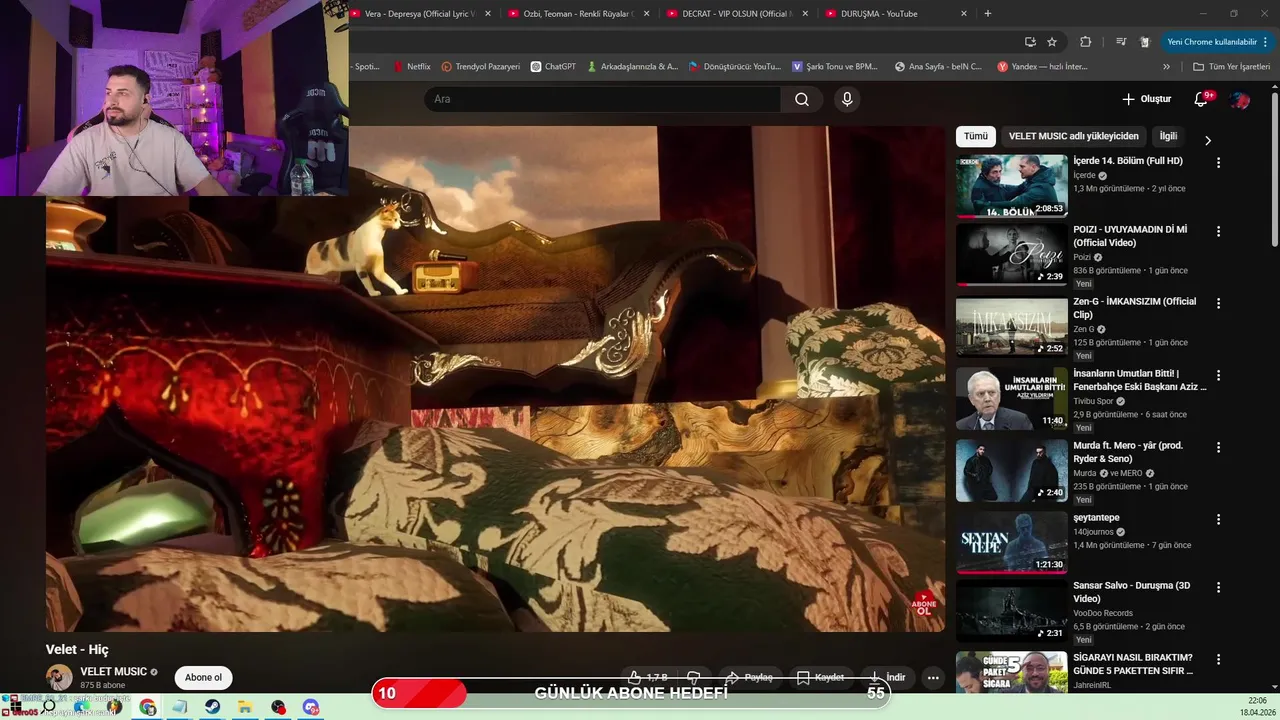
Task: Open options menu for Sansar Salvo Duruşma
Action: pyautogui.click(x=1218, y=588)
